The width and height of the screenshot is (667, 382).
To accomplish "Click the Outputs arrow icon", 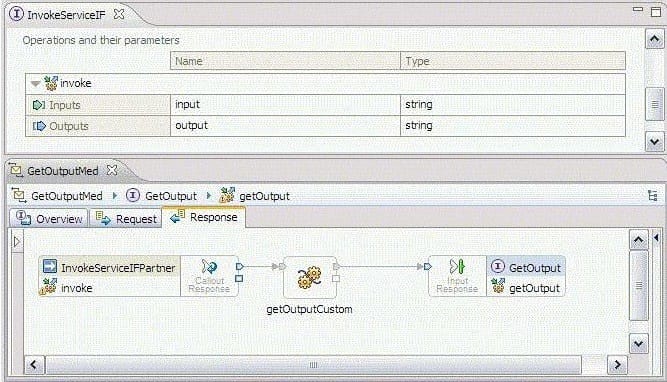I will [x=39, y=126].
